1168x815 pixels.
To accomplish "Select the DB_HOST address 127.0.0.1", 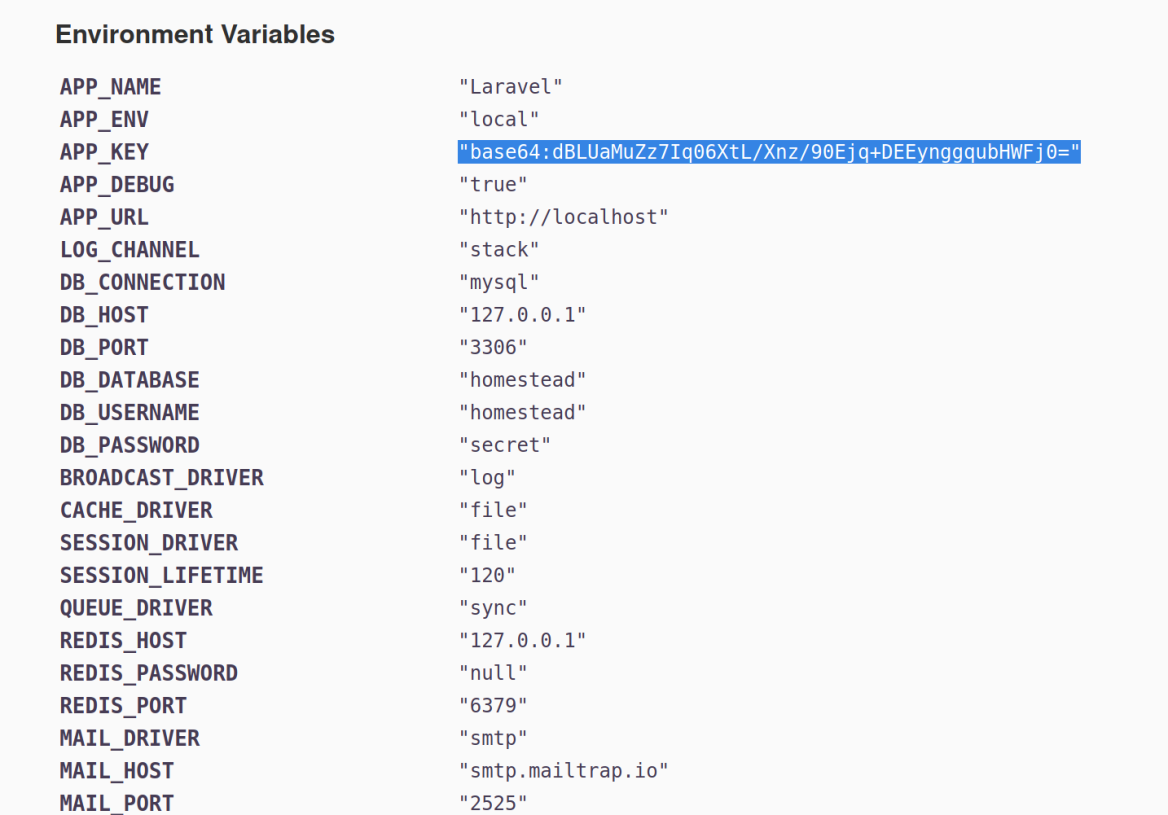I will 522,315.
